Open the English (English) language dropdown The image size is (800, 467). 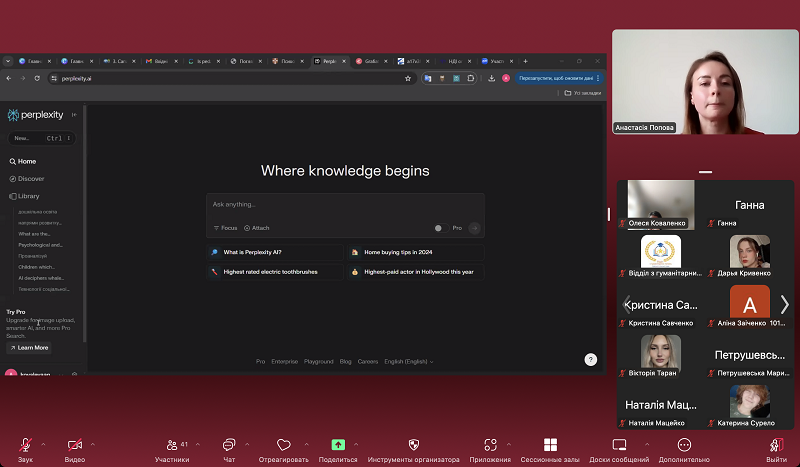[409, 361]
